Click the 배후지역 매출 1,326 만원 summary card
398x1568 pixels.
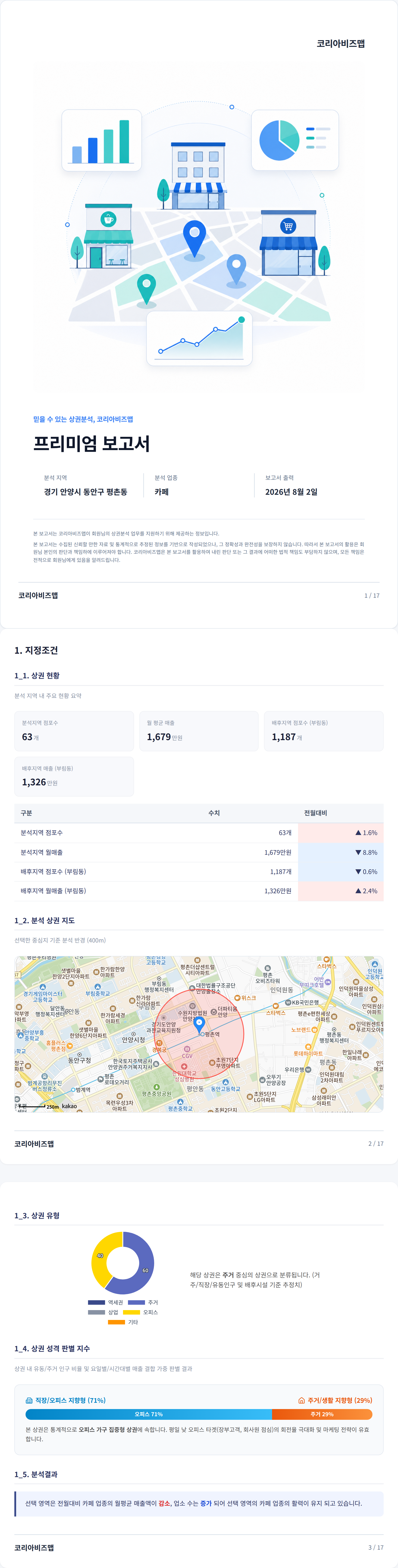pos(74,777)
